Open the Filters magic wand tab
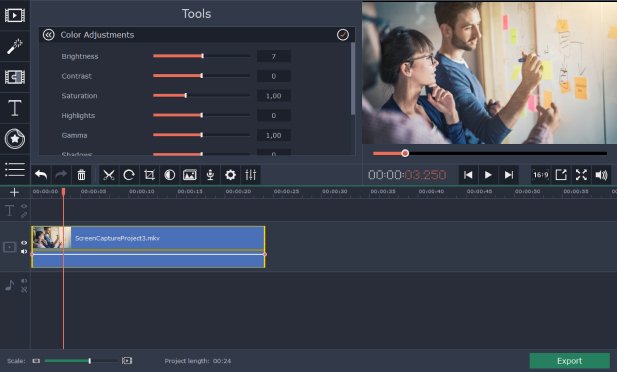The height and width of the screenshot is (372, 617). (x=15, y=46)
